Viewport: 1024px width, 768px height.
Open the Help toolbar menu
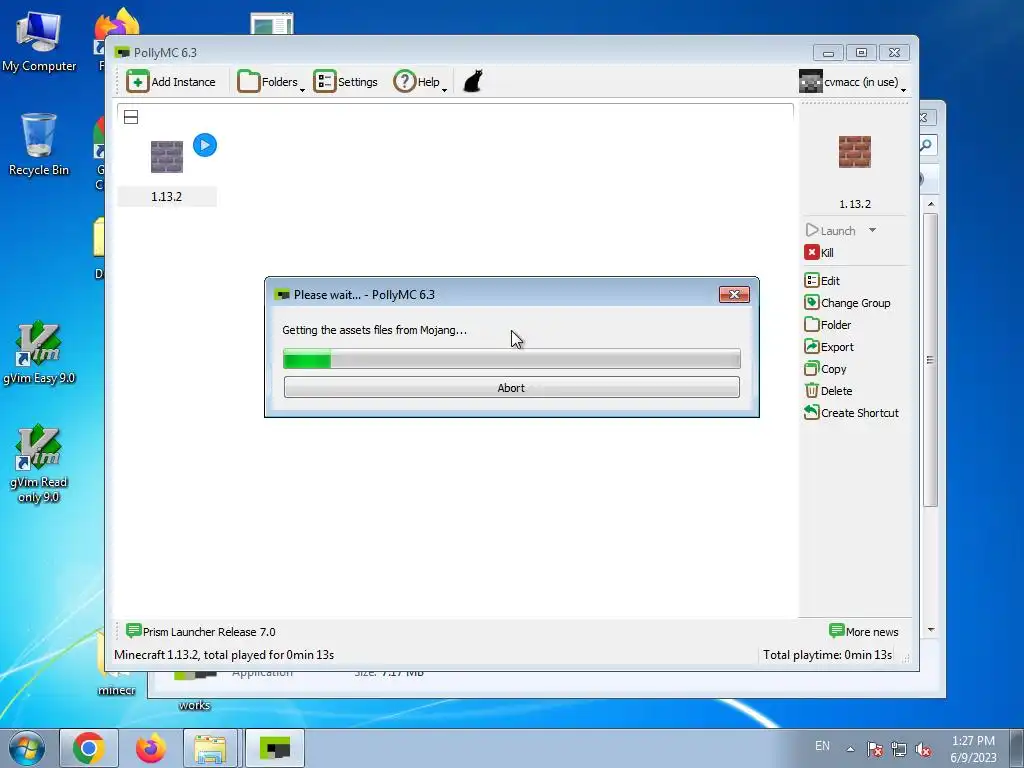(x=420, y=82)
